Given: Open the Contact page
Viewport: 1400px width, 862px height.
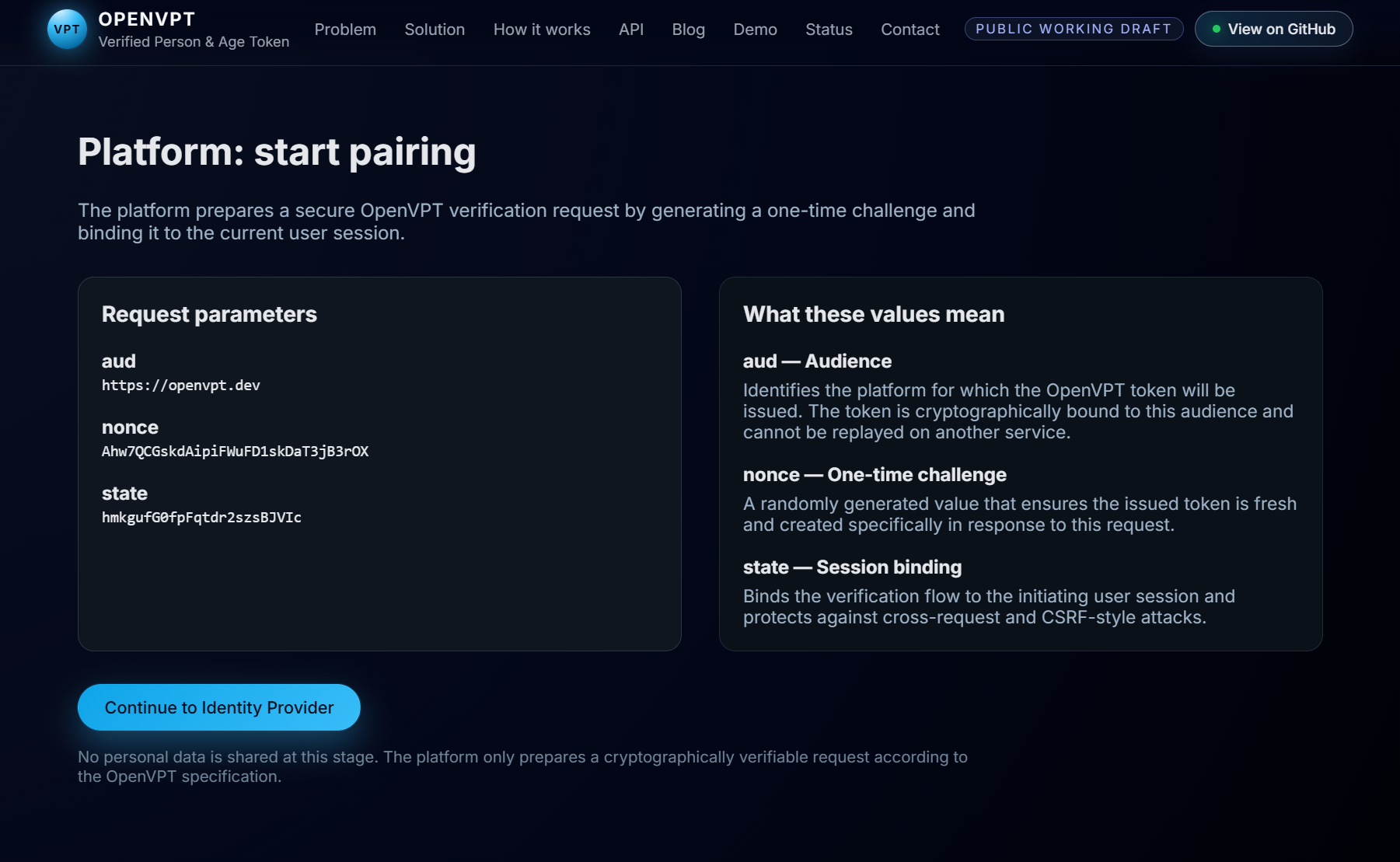Looking at the screenshot, I should [909, 30].
